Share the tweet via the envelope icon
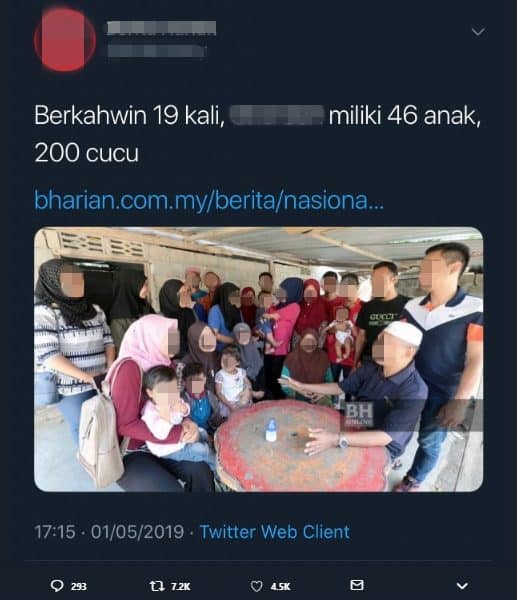 pyautogui.click(x=357, y=585)
